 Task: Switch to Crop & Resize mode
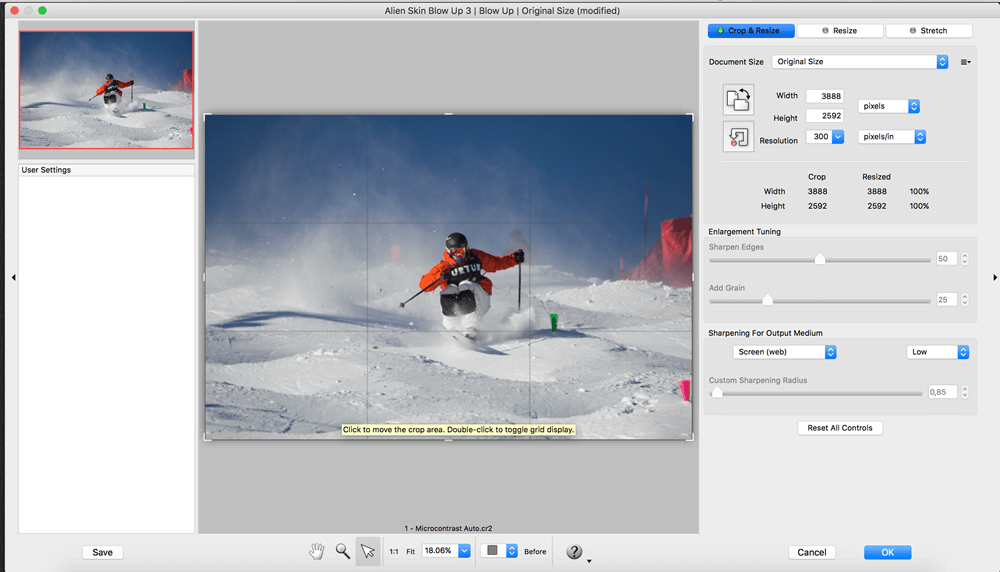751,31
